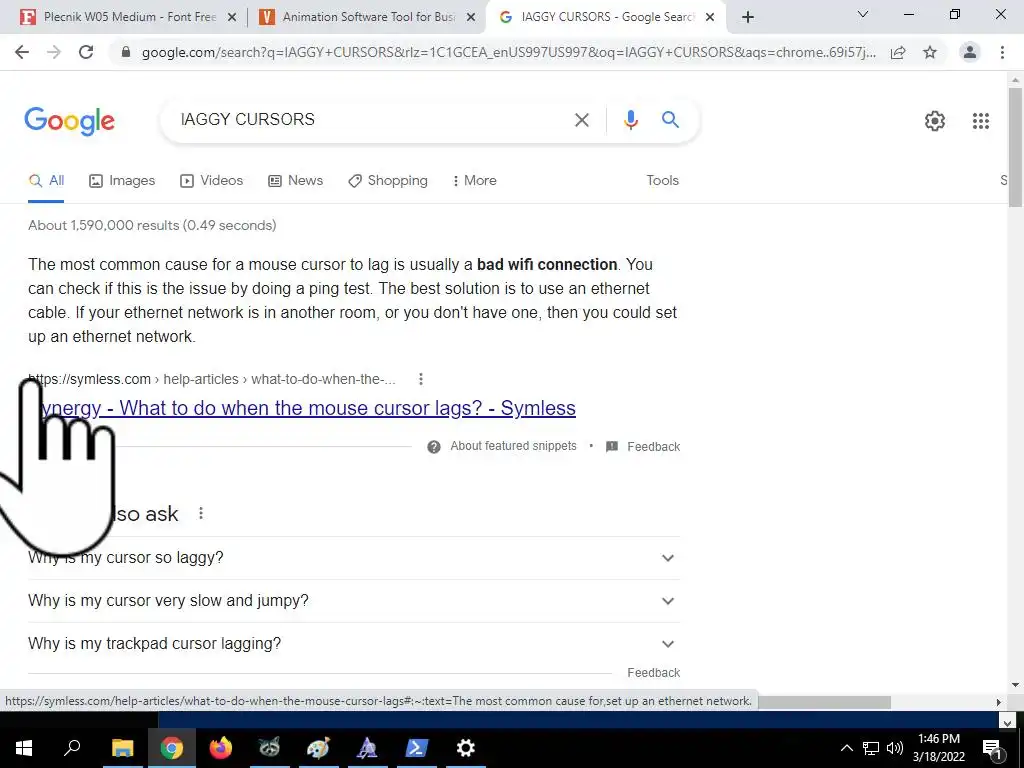The height and width of the screenshot is (768, 1024).
Task: Click About featured snippets link
Action: [513, 446]
